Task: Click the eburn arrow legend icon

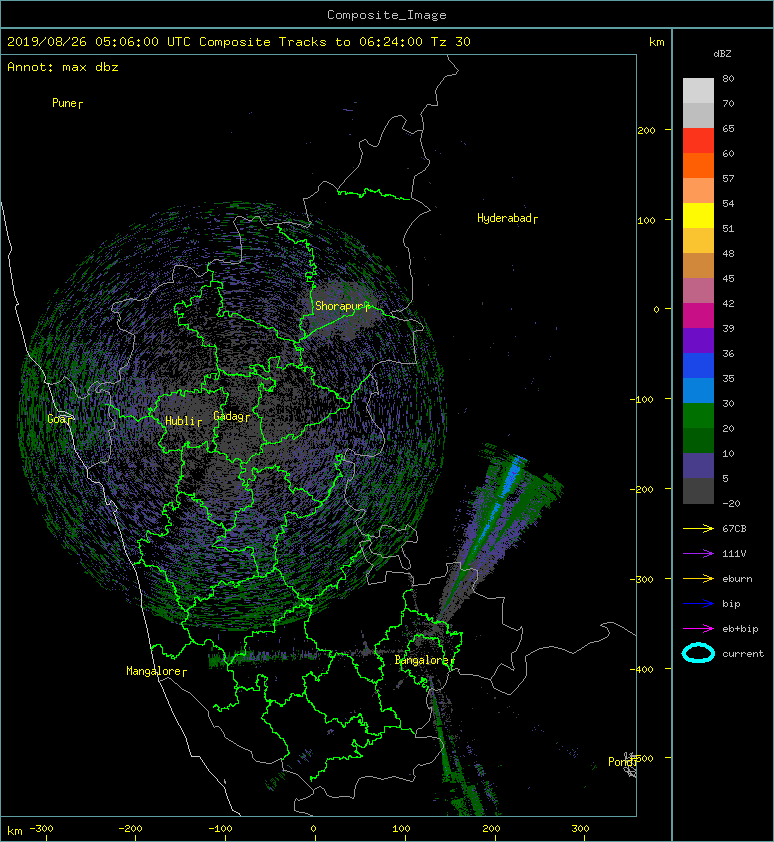Action: pos(698,578)
